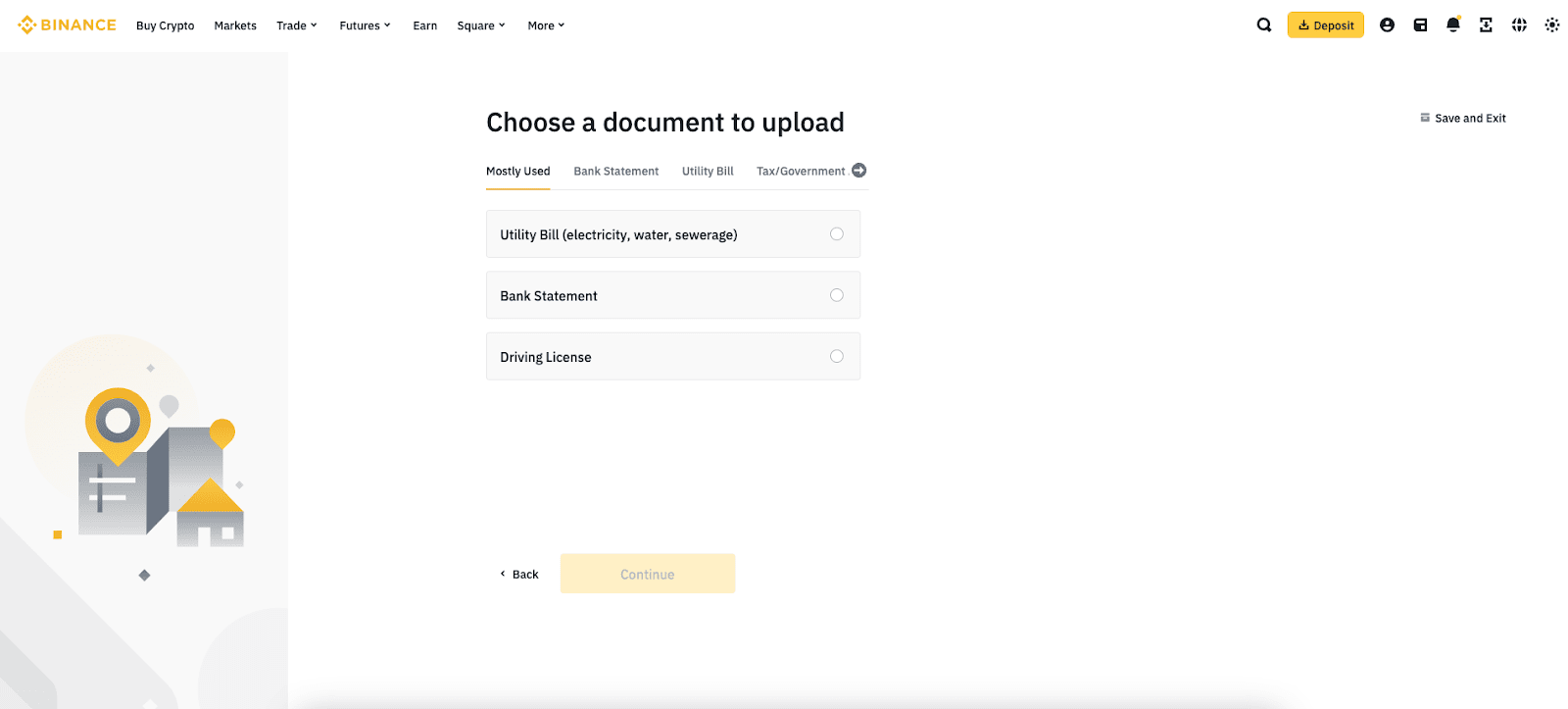Expand the More dropdown menu
Screen dimensions: 1568x709
(546, 25)
